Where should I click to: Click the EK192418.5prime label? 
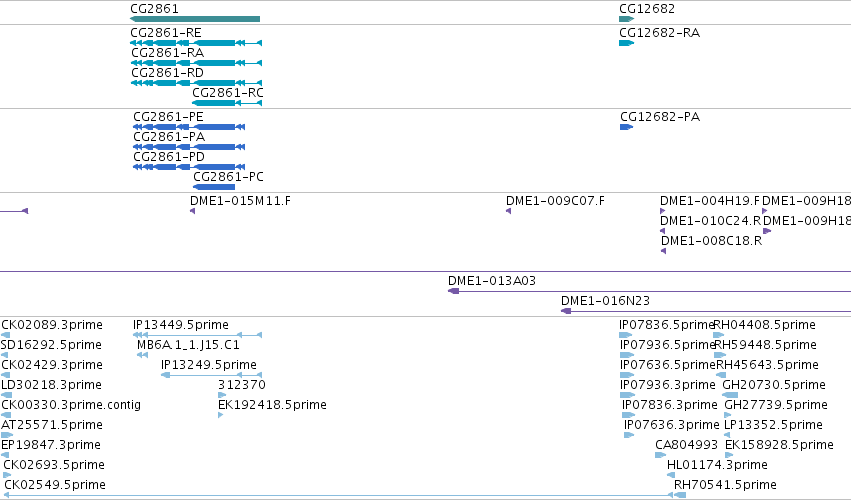(272, 404)
